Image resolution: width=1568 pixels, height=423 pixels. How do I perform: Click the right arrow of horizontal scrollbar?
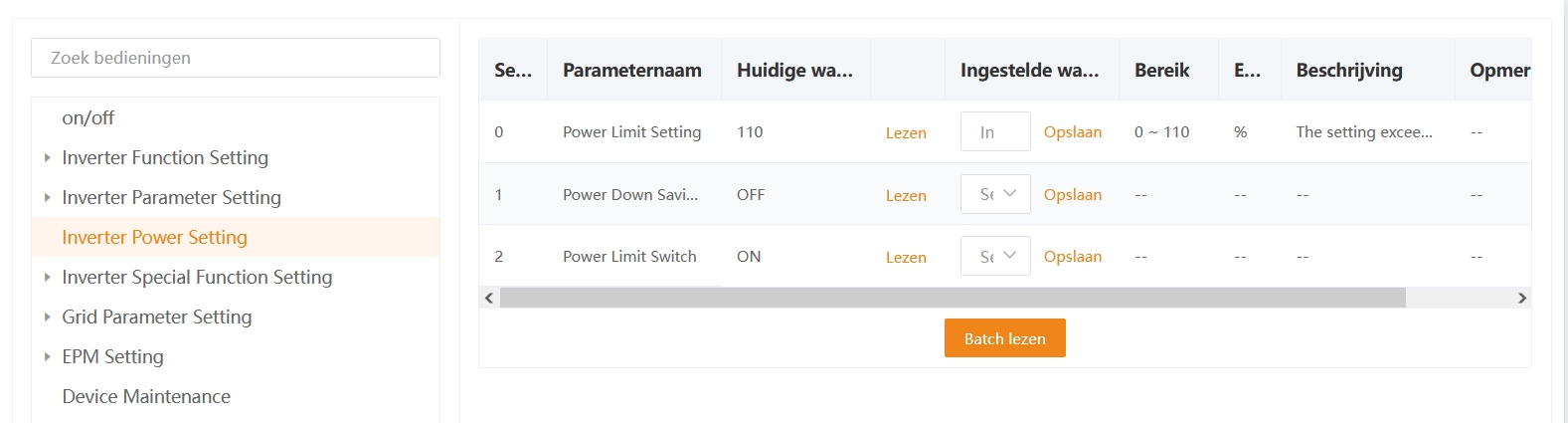pyautogui.click(x=1521, y=298)
